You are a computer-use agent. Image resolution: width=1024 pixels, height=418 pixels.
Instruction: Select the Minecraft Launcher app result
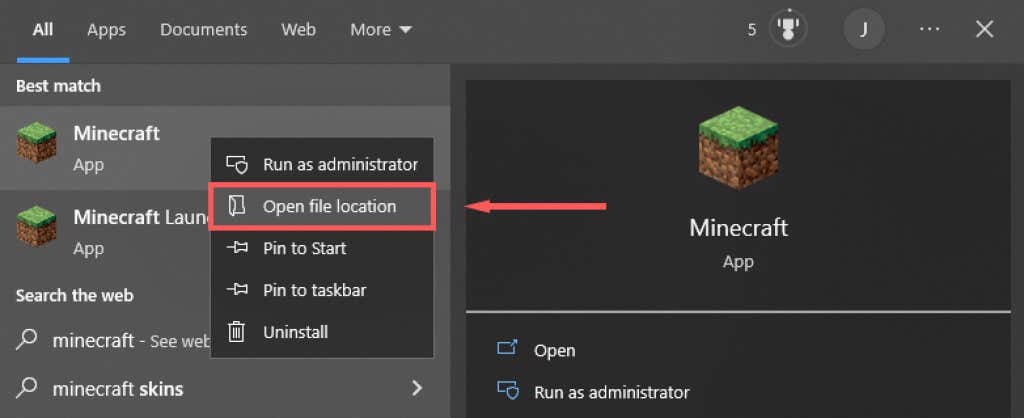[x=105, y=231]
